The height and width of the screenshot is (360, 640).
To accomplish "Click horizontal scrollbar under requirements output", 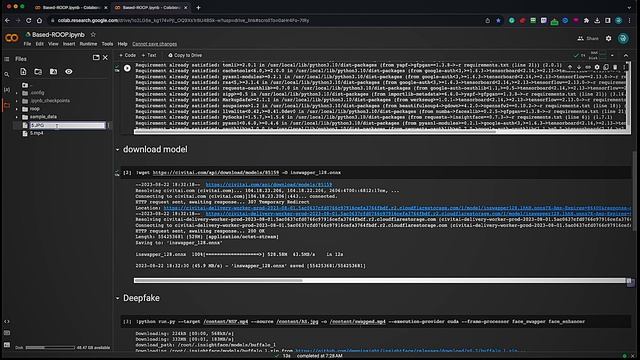I will [x=314, y=132].
